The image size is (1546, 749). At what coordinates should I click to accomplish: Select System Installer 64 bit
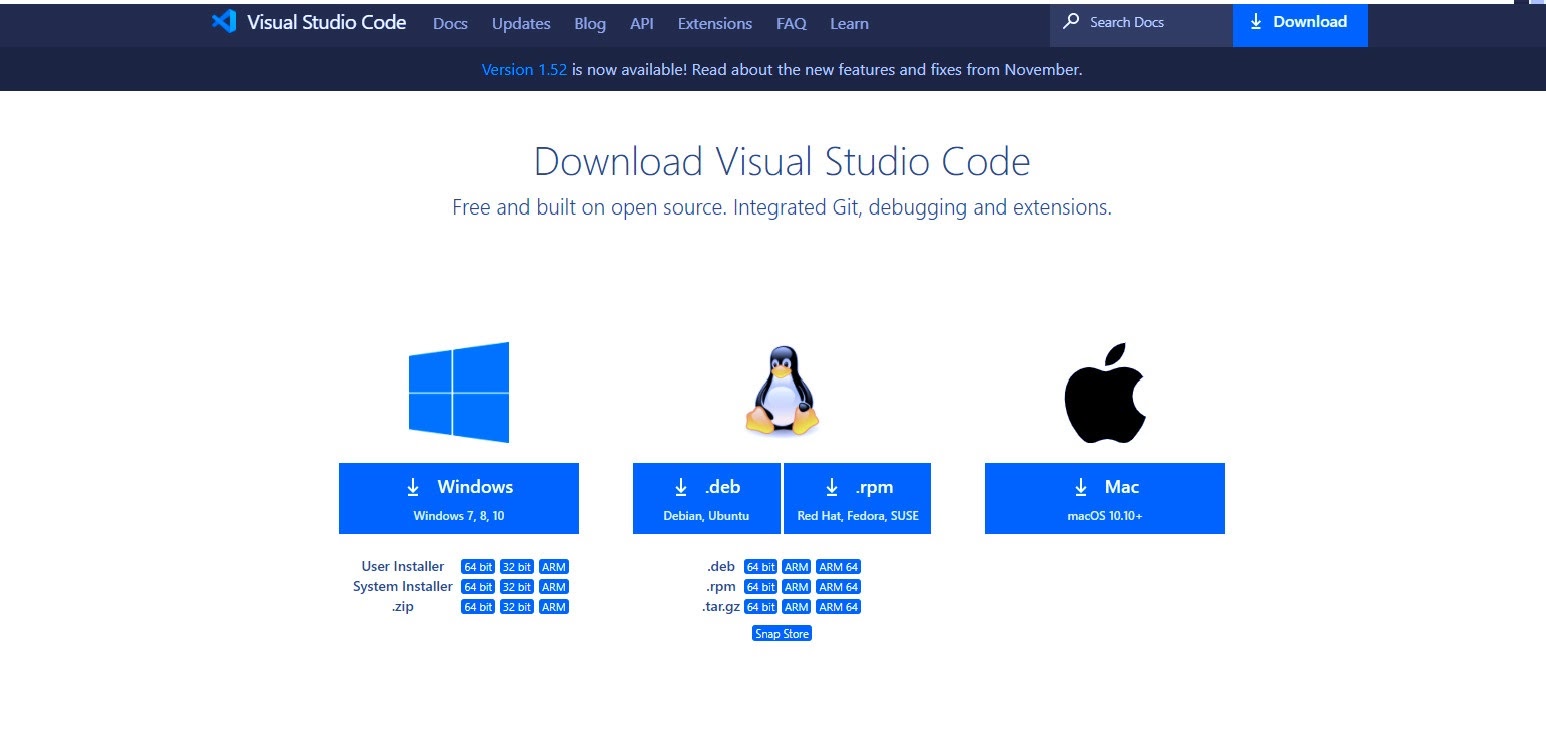point(478,587)
